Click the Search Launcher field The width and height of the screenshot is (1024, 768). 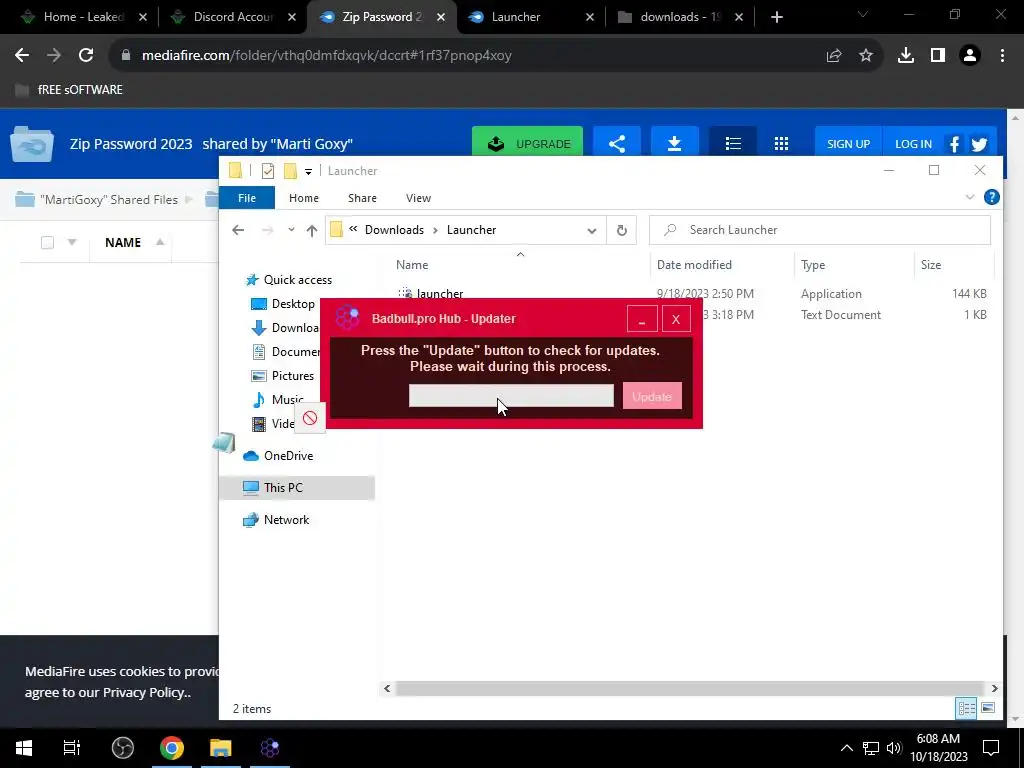(x=820, y=230)
